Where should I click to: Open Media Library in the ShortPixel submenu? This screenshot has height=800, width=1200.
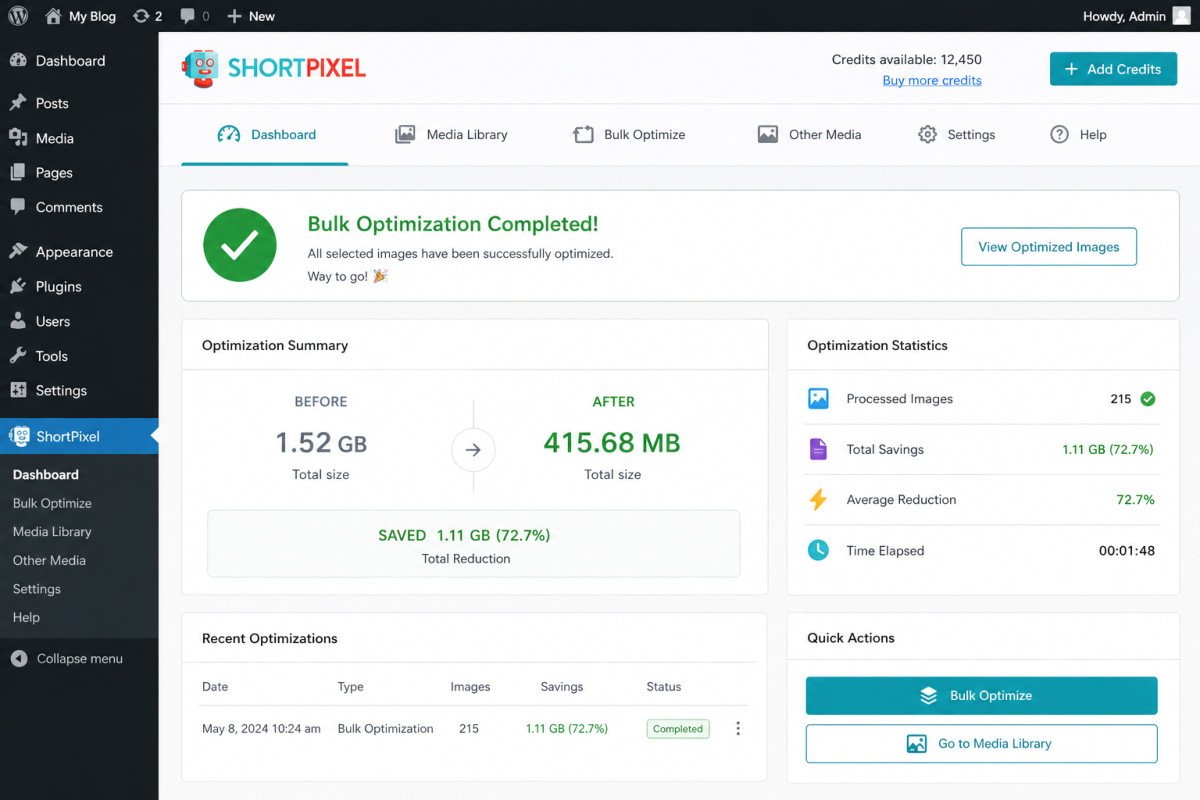click(x=52, y=532)
